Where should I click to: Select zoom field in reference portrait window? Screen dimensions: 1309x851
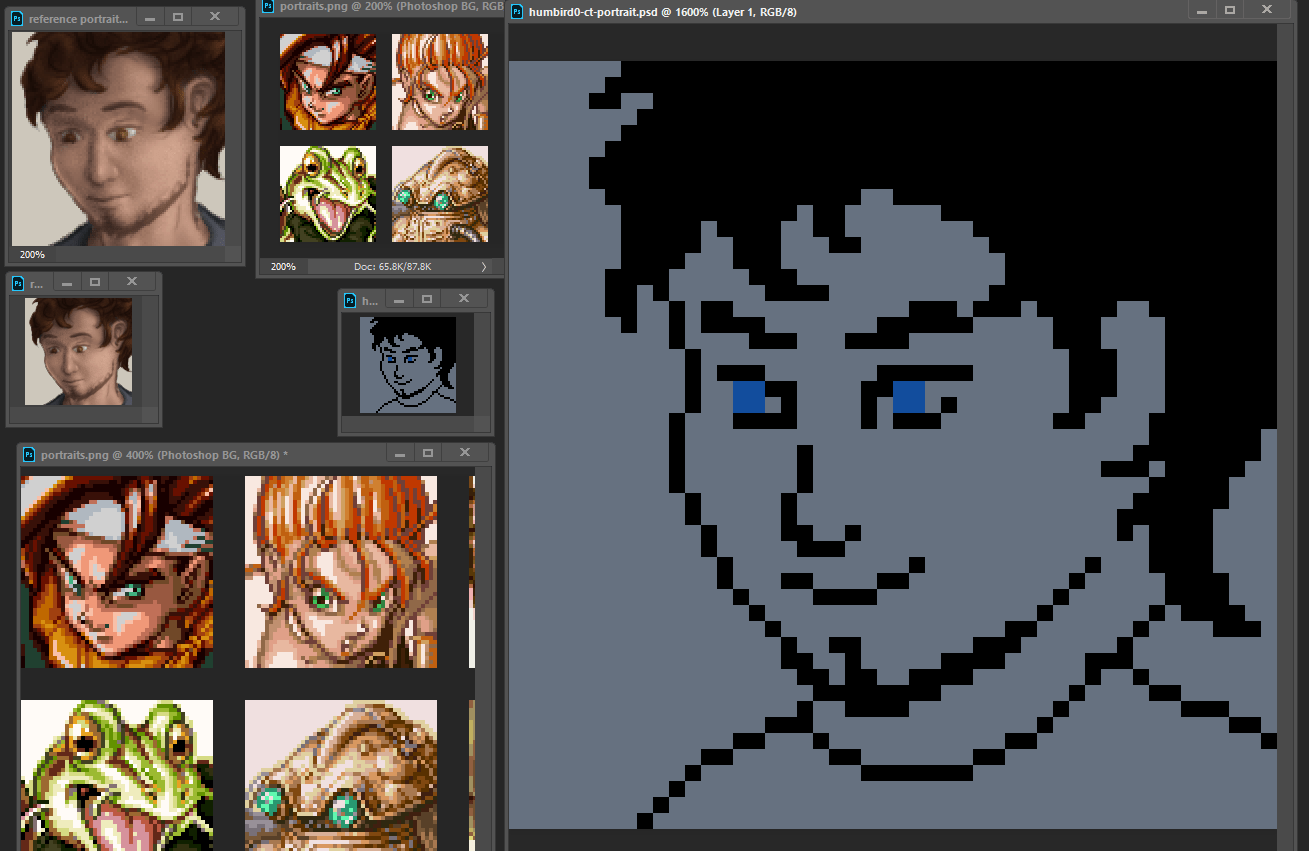[32, 255]
